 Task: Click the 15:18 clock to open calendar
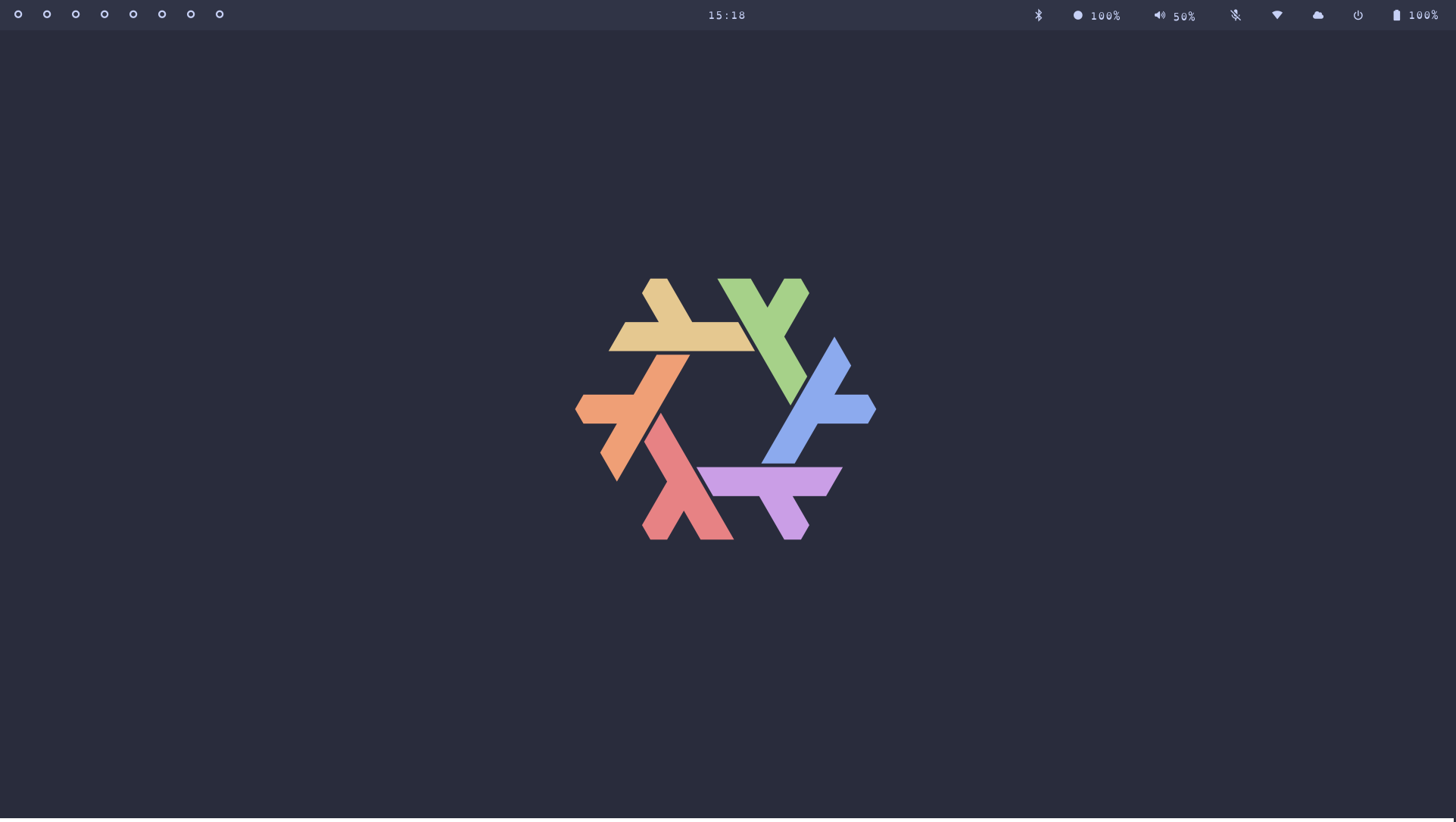pos(726,14)
